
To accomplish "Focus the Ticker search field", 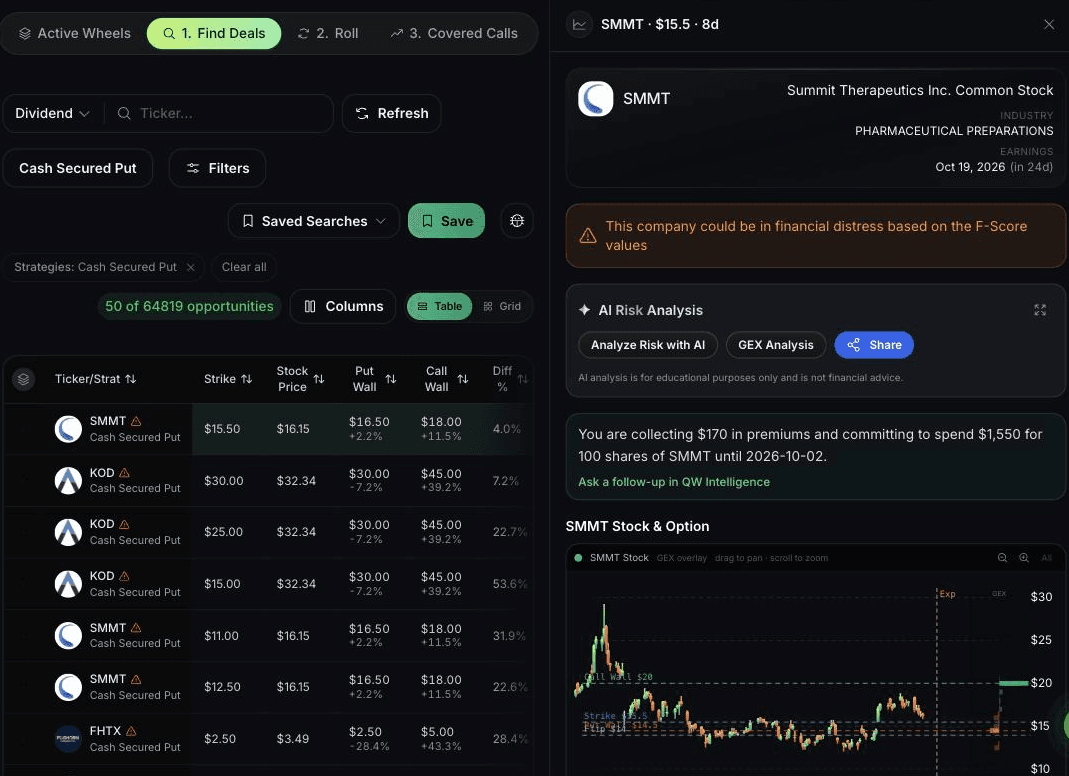I will point(220,113).
